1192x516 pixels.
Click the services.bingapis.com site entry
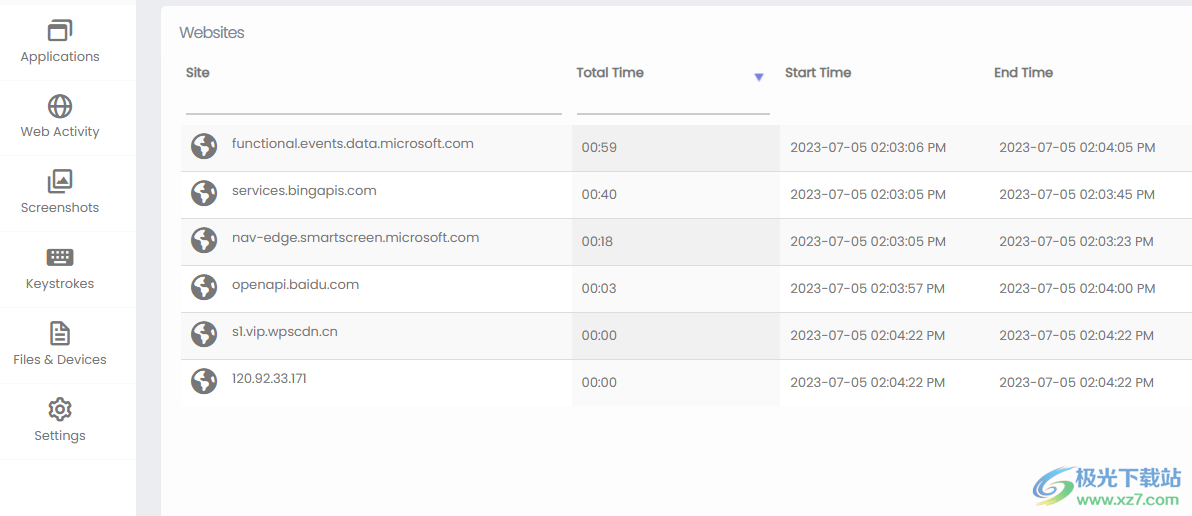coord(304,191)
